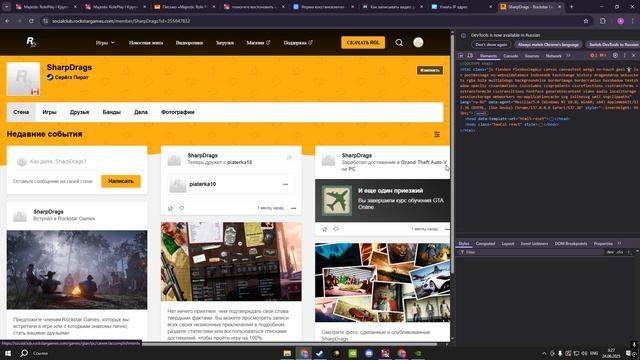Image resolution: width=640 pixels, height=360 pixels.
Task: Open the Видеоролики nav link
Action: [189, 42]
